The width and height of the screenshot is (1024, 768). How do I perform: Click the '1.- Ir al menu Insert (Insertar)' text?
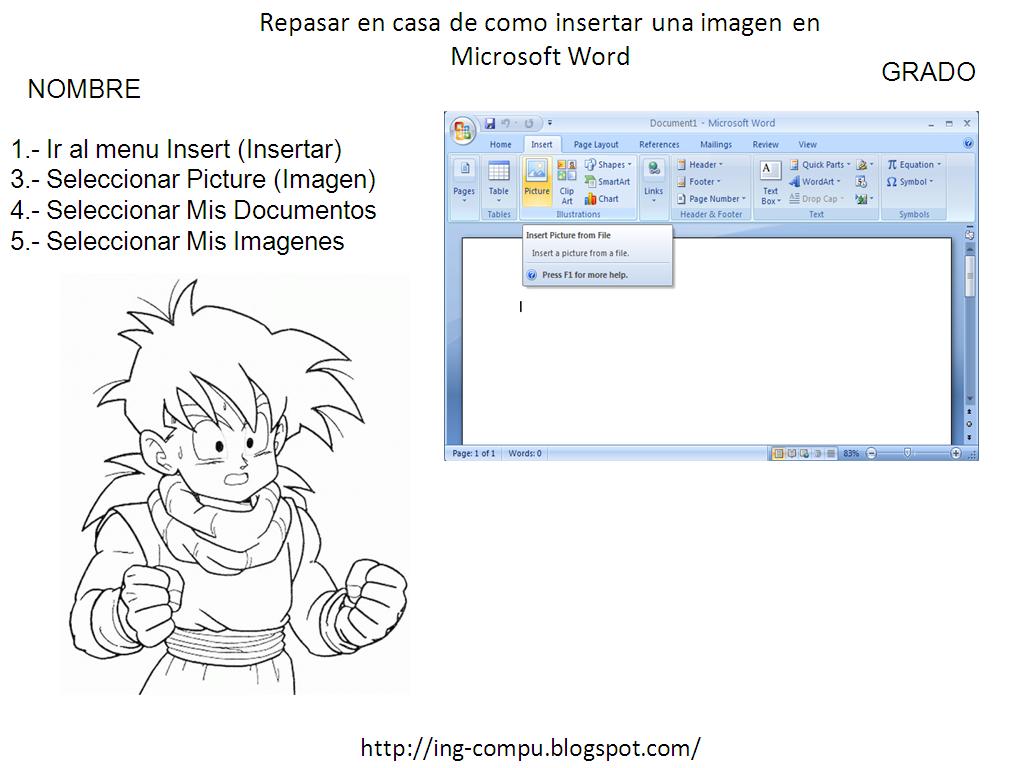point(176,150)
